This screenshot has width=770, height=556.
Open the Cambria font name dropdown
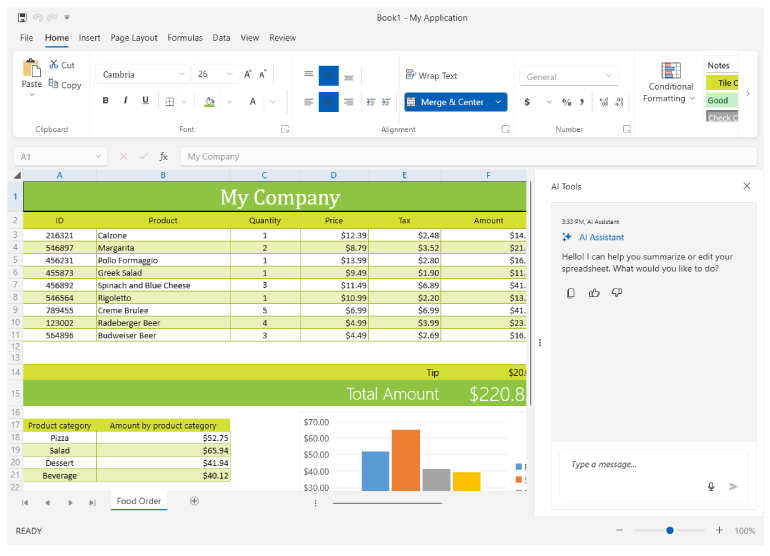[182, 74]
